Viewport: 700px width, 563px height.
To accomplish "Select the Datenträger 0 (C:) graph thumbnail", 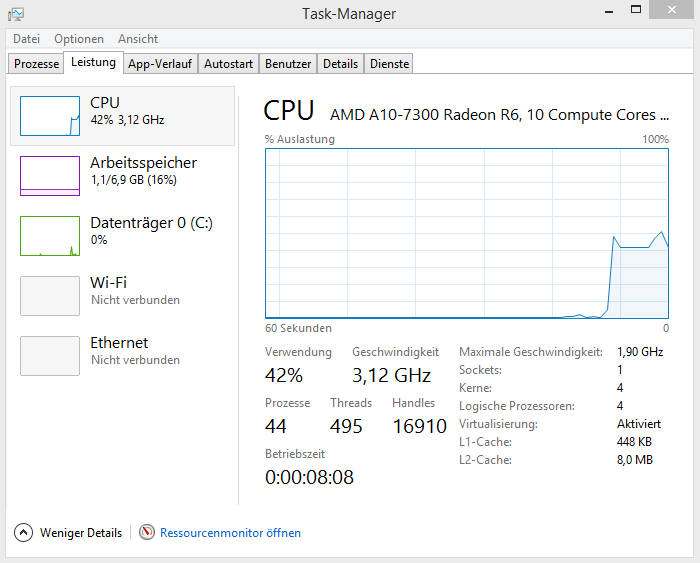I will pos(50,236).
